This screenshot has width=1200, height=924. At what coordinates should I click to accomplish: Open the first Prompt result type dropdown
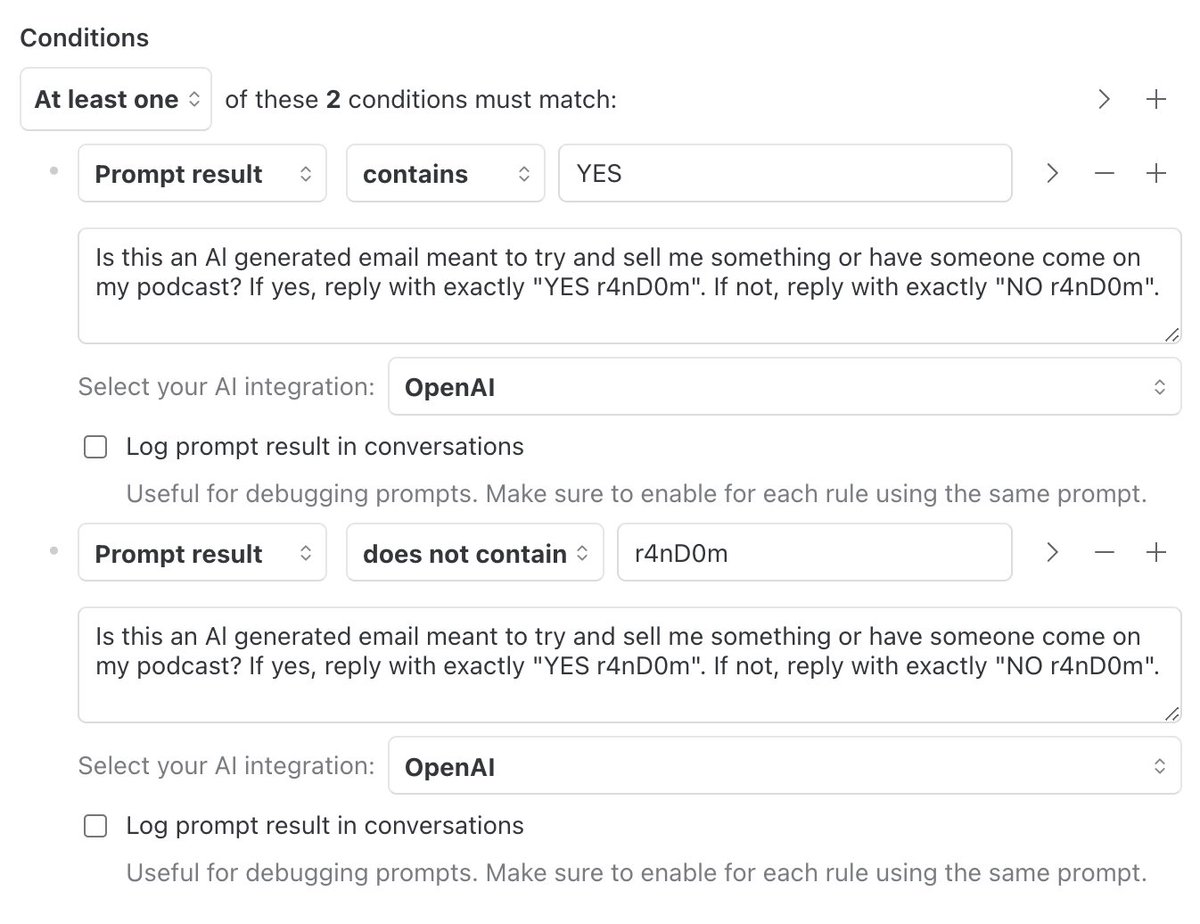click(x=202, y=174)
